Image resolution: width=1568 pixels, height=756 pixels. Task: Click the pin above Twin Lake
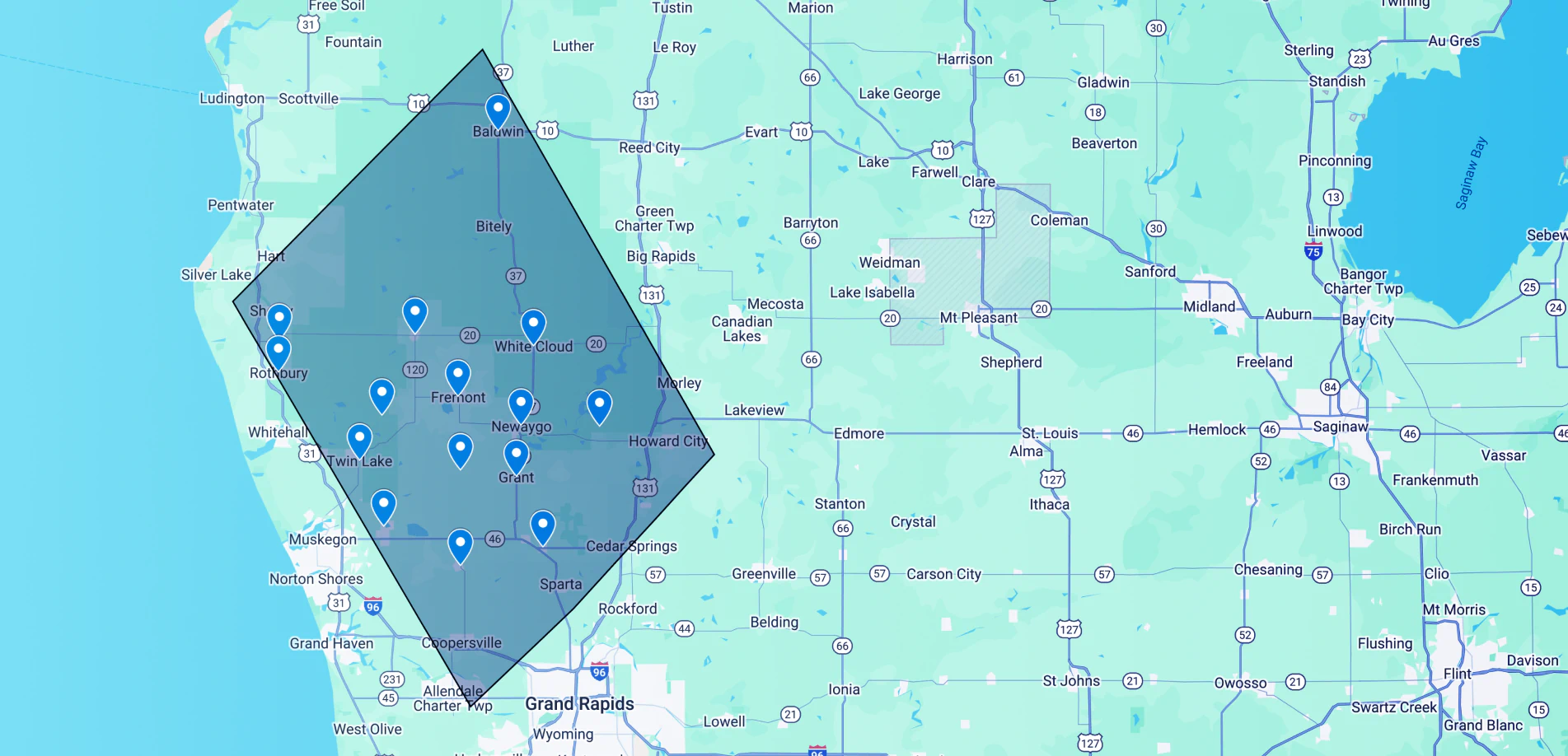click(x=359, y=440)
